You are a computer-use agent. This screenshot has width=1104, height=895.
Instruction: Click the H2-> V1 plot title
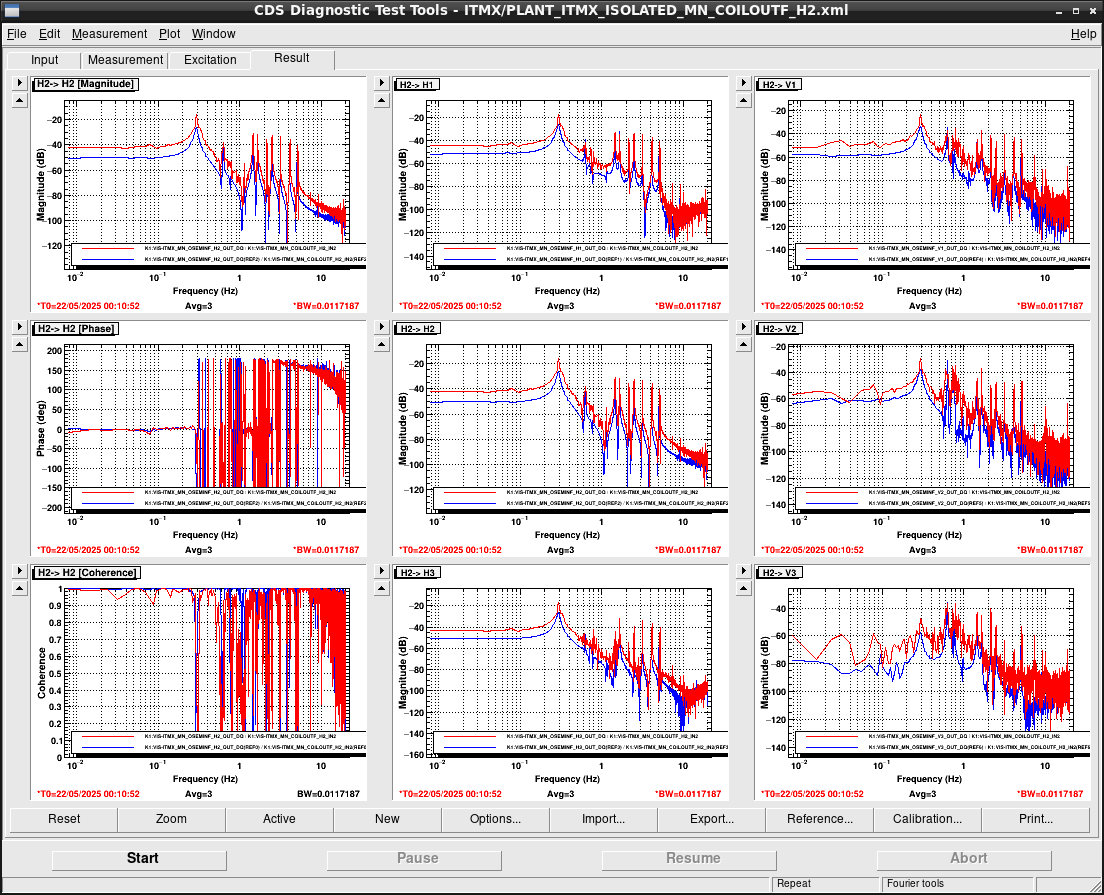coord(779,85)
